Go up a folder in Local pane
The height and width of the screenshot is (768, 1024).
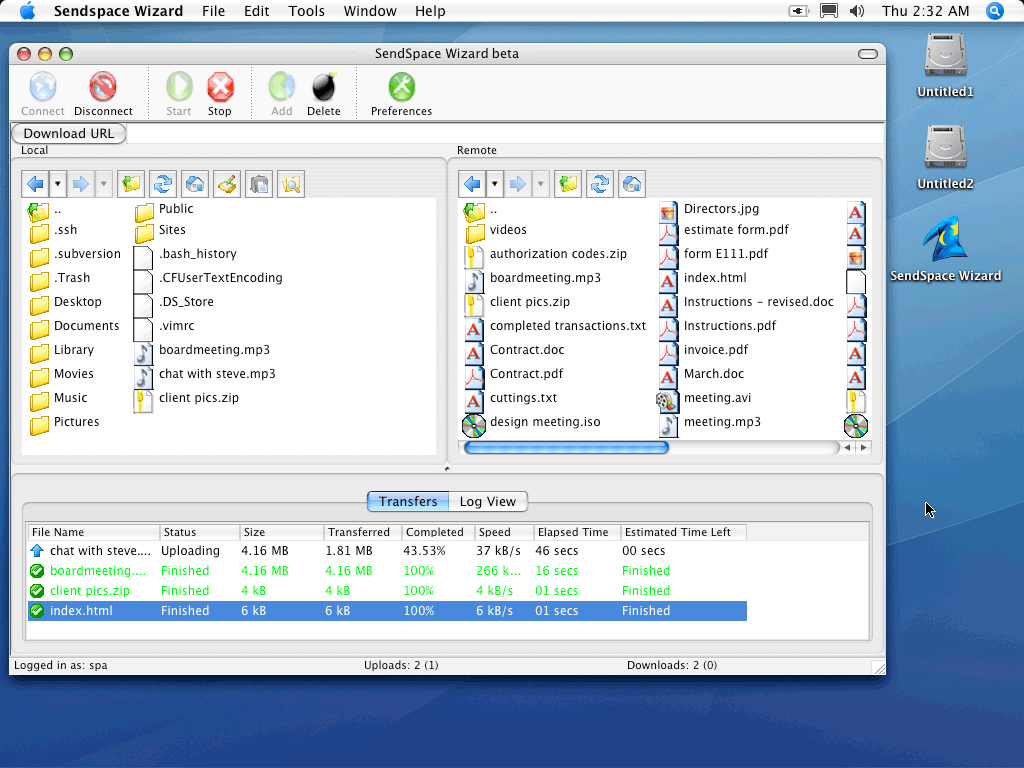[x=131, y=184]
